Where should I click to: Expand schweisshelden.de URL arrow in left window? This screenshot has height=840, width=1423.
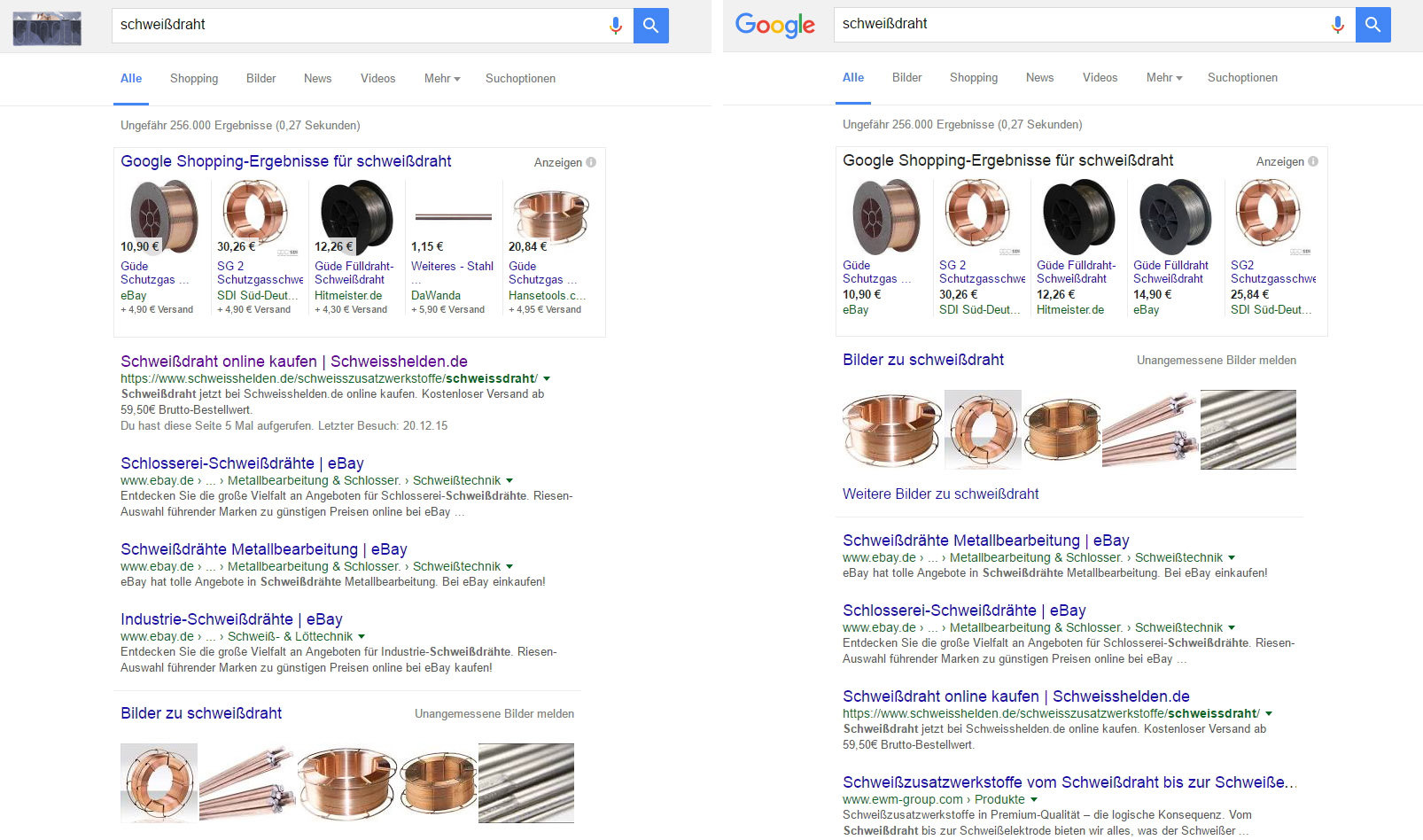[x=547, y=379]
